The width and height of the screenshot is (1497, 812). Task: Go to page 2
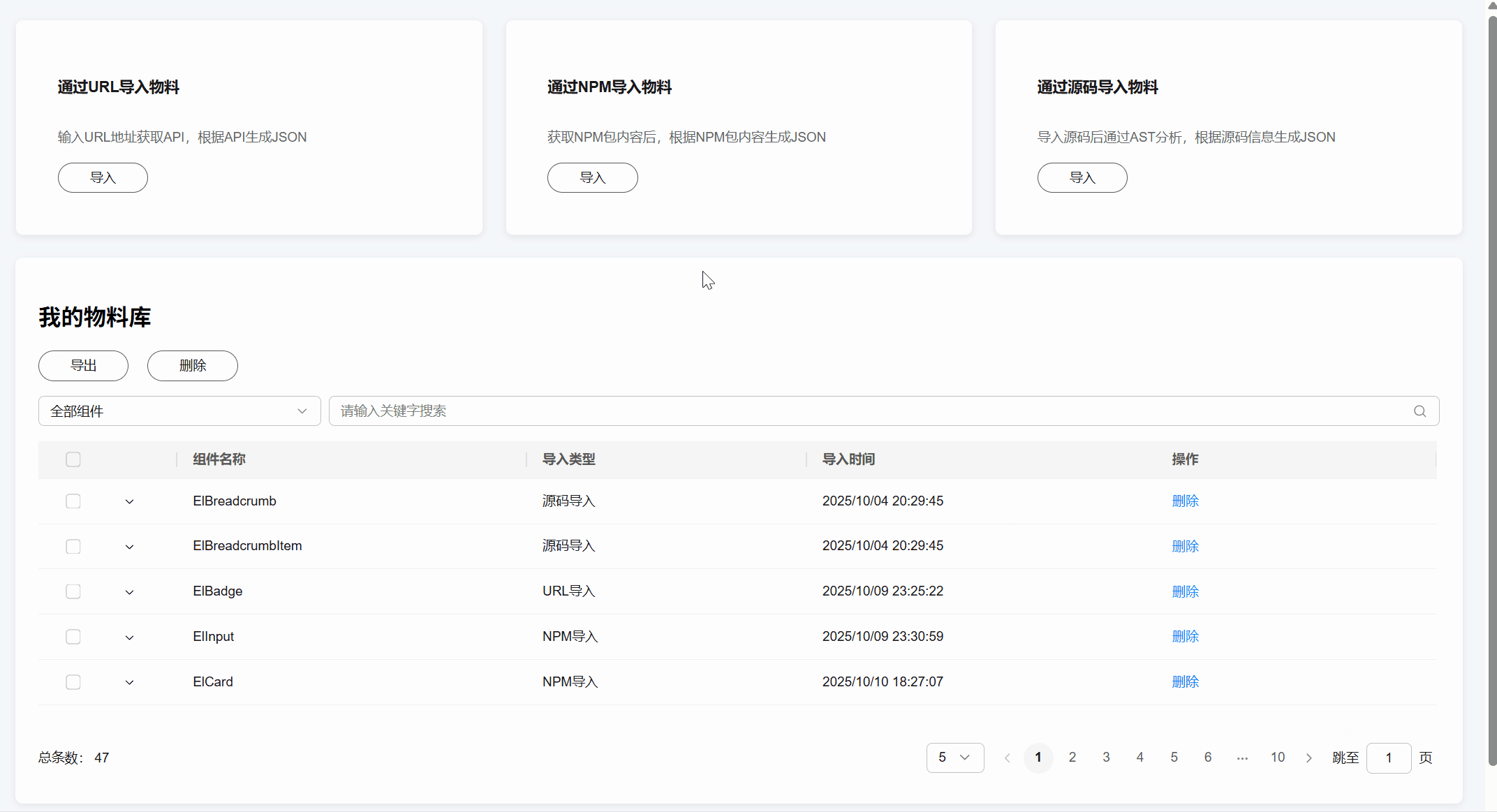click(x=1072, y=758)
